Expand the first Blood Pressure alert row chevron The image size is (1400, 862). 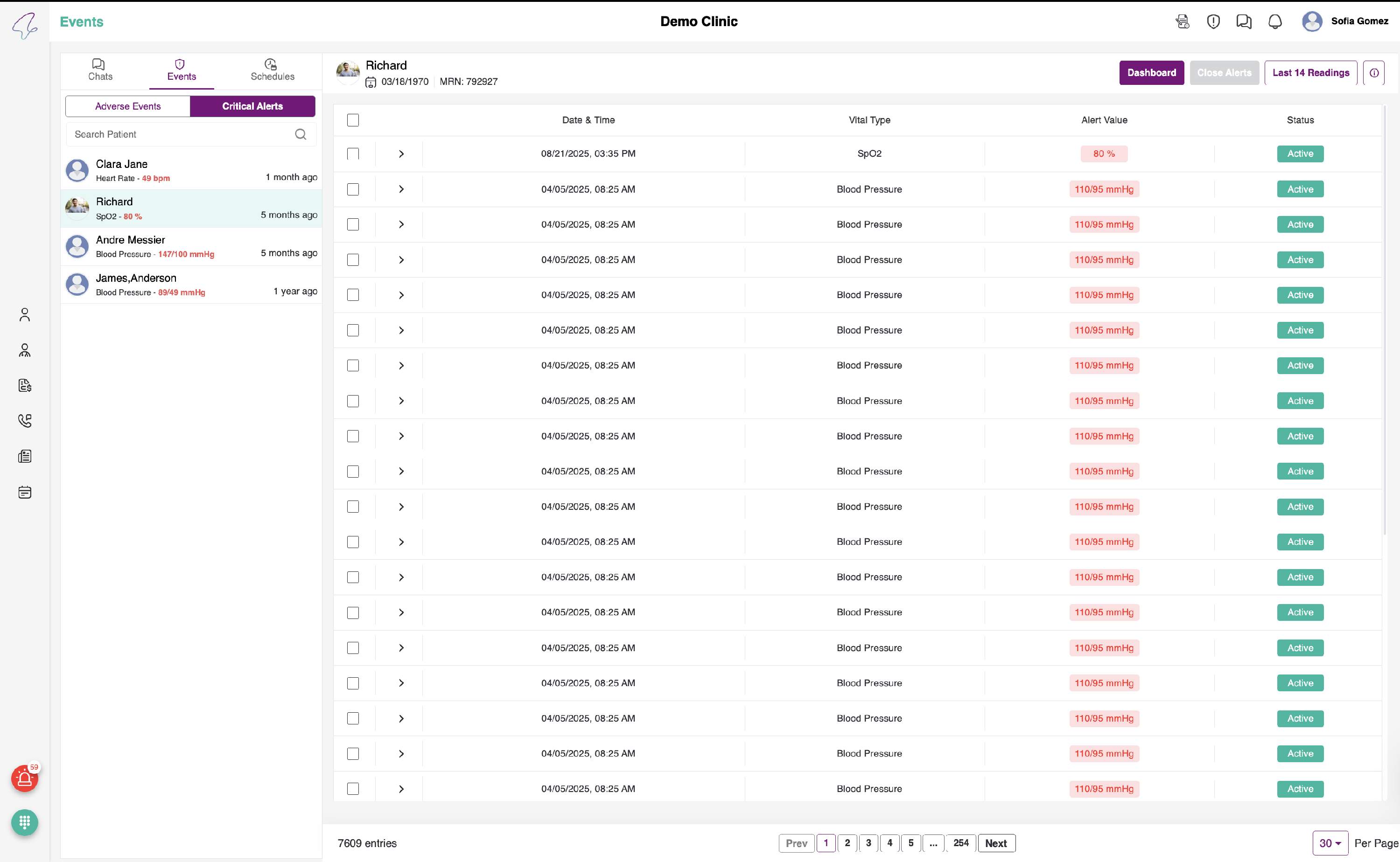(x=401, y=189)
